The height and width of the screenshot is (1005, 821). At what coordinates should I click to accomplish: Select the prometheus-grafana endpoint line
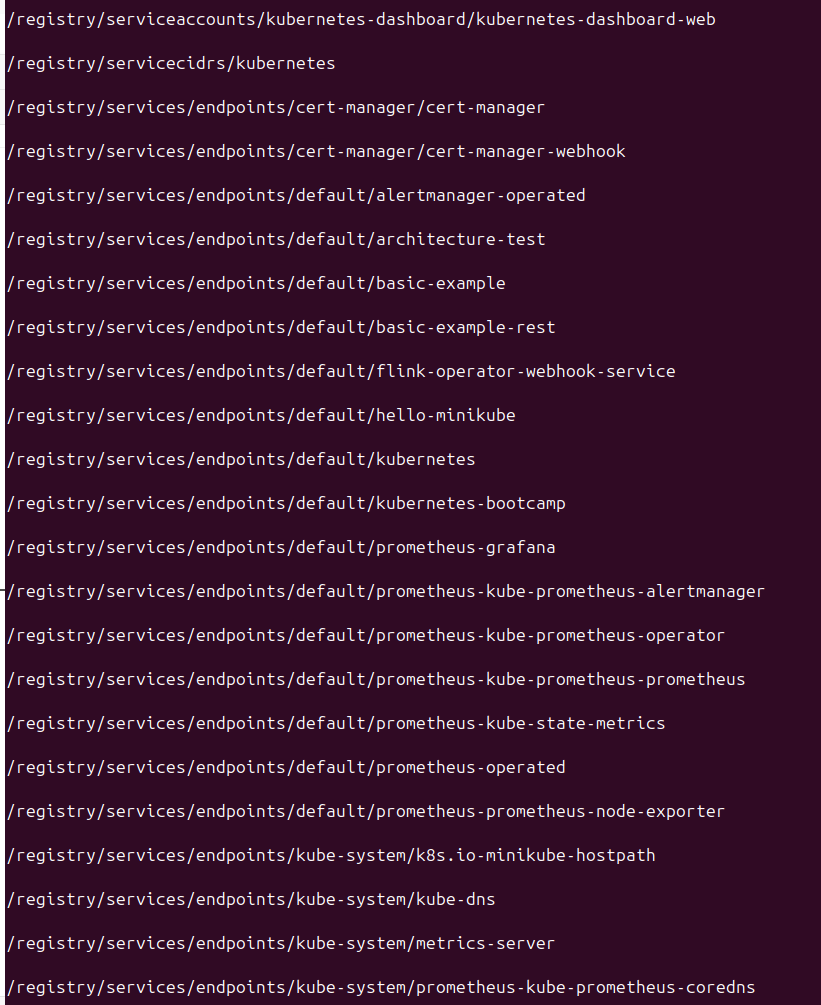[x=281, y=547]
